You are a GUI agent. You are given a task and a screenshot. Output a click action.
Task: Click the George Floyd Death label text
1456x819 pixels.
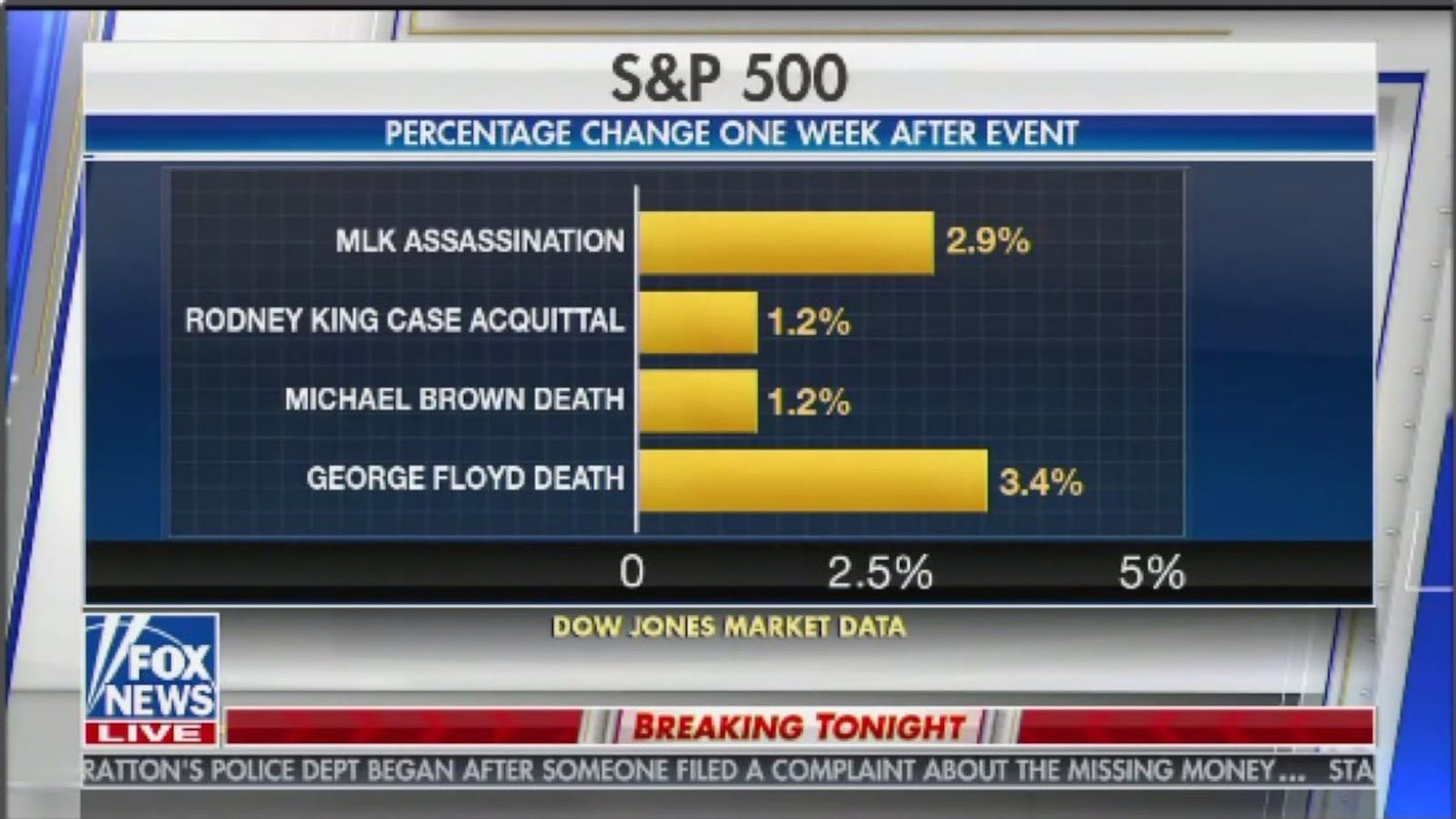[x=465, y=479]
